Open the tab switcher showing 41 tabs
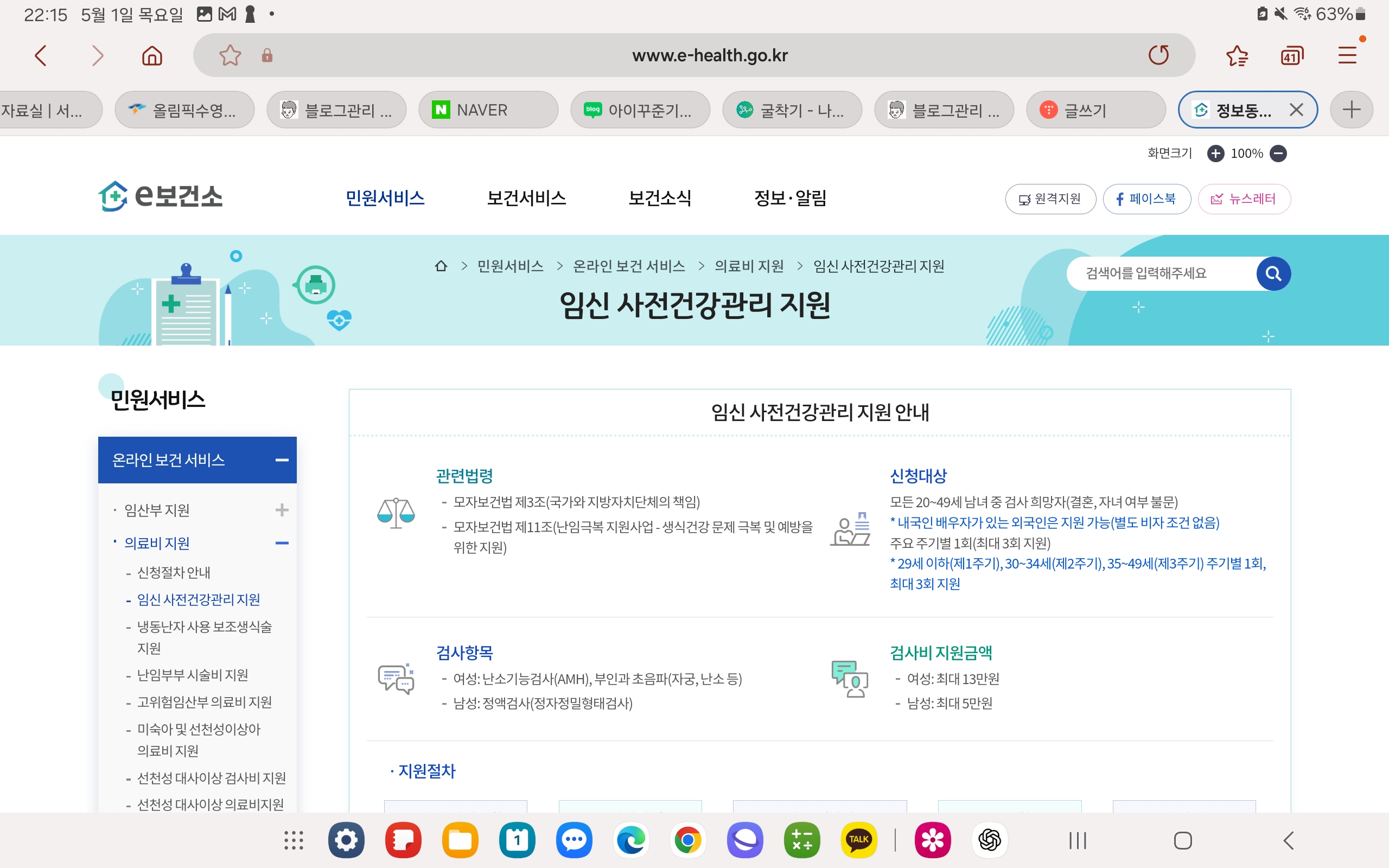 (1291, 56)
